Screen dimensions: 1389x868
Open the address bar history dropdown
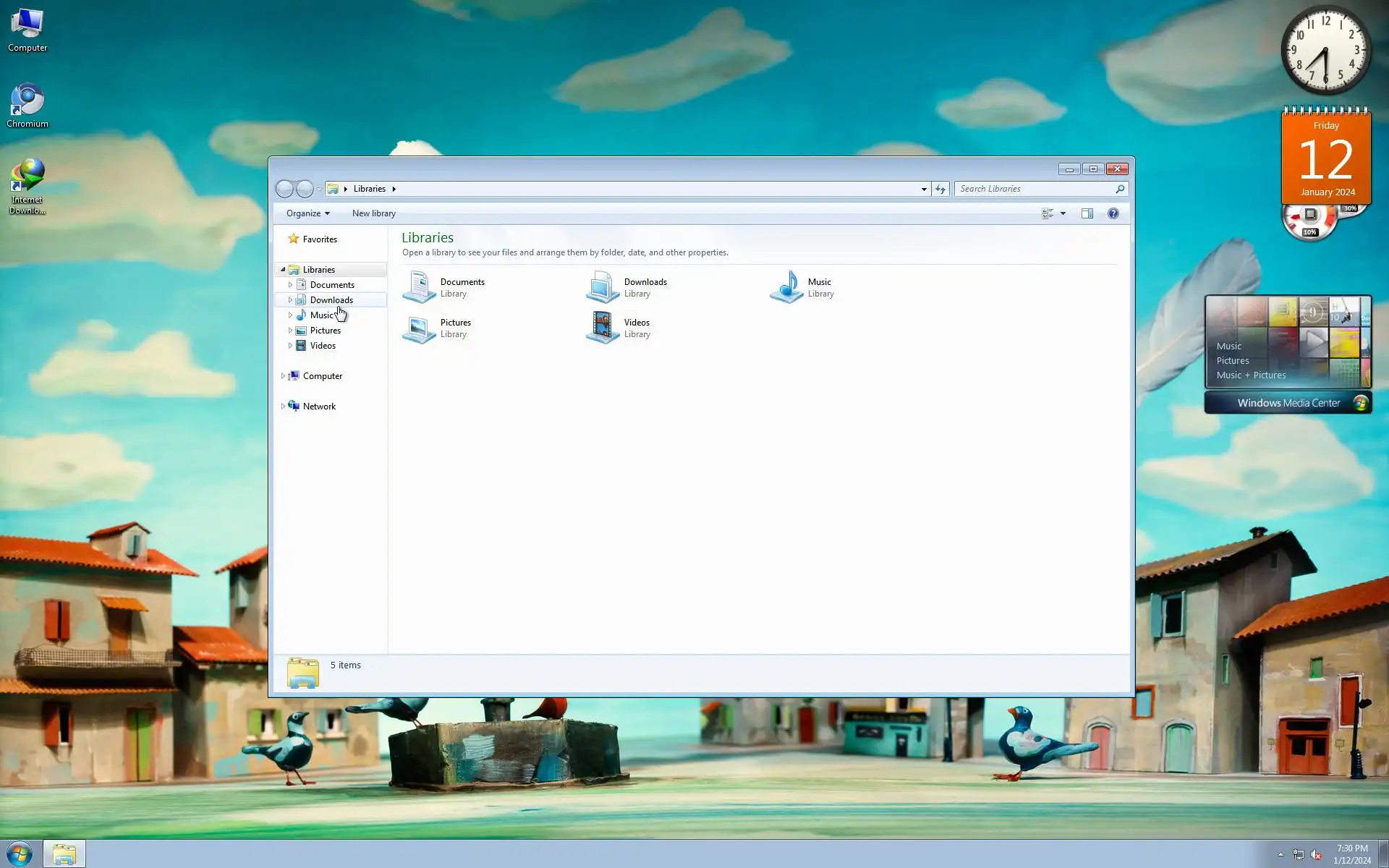click(x=924, y=189)
